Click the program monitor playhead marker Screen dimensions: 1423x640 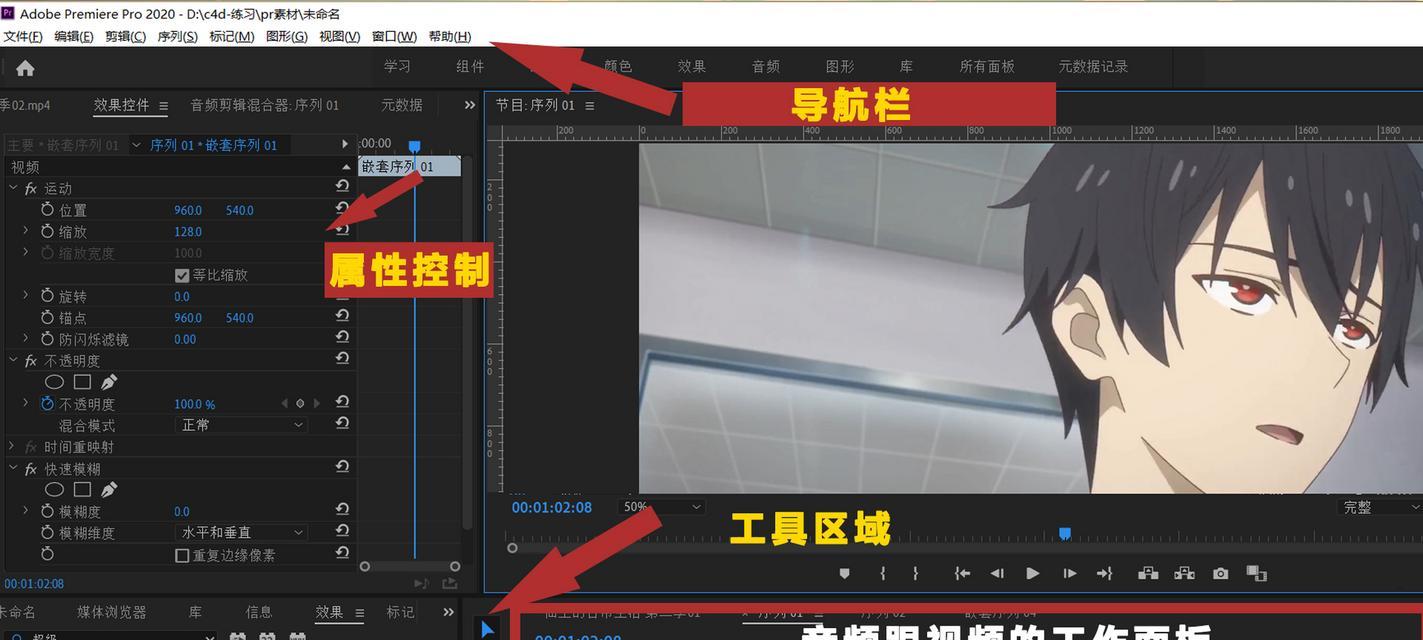1065,534
